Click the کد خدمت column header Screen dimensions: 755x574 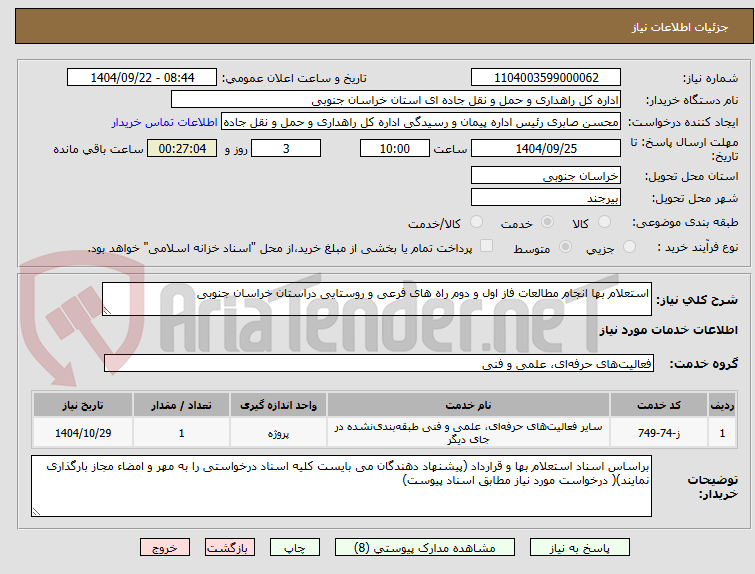click(658, 405)
